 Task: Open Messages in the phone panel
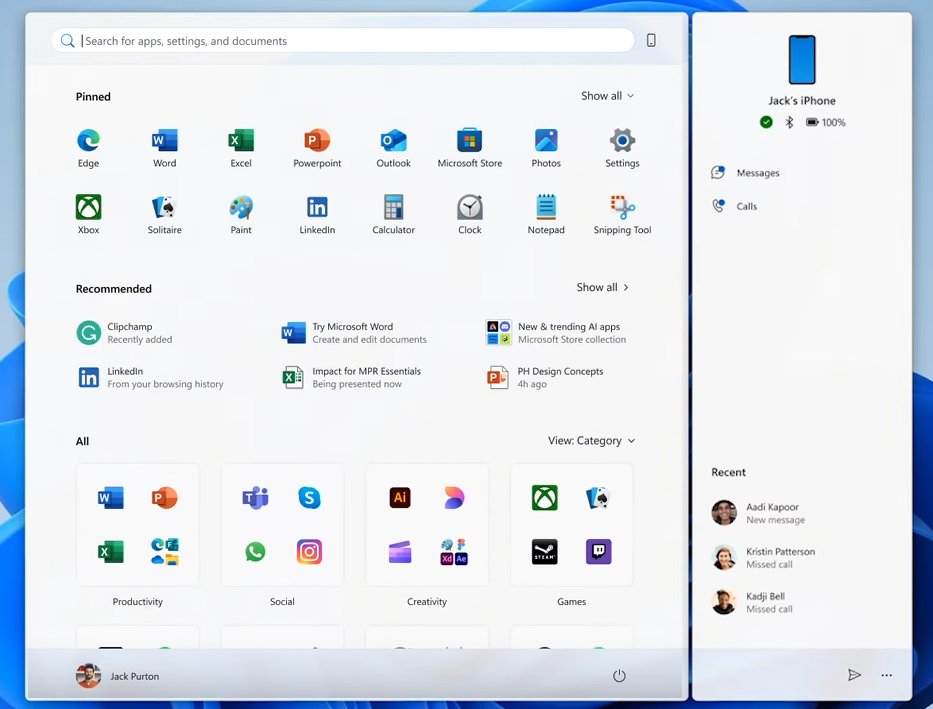746,172
